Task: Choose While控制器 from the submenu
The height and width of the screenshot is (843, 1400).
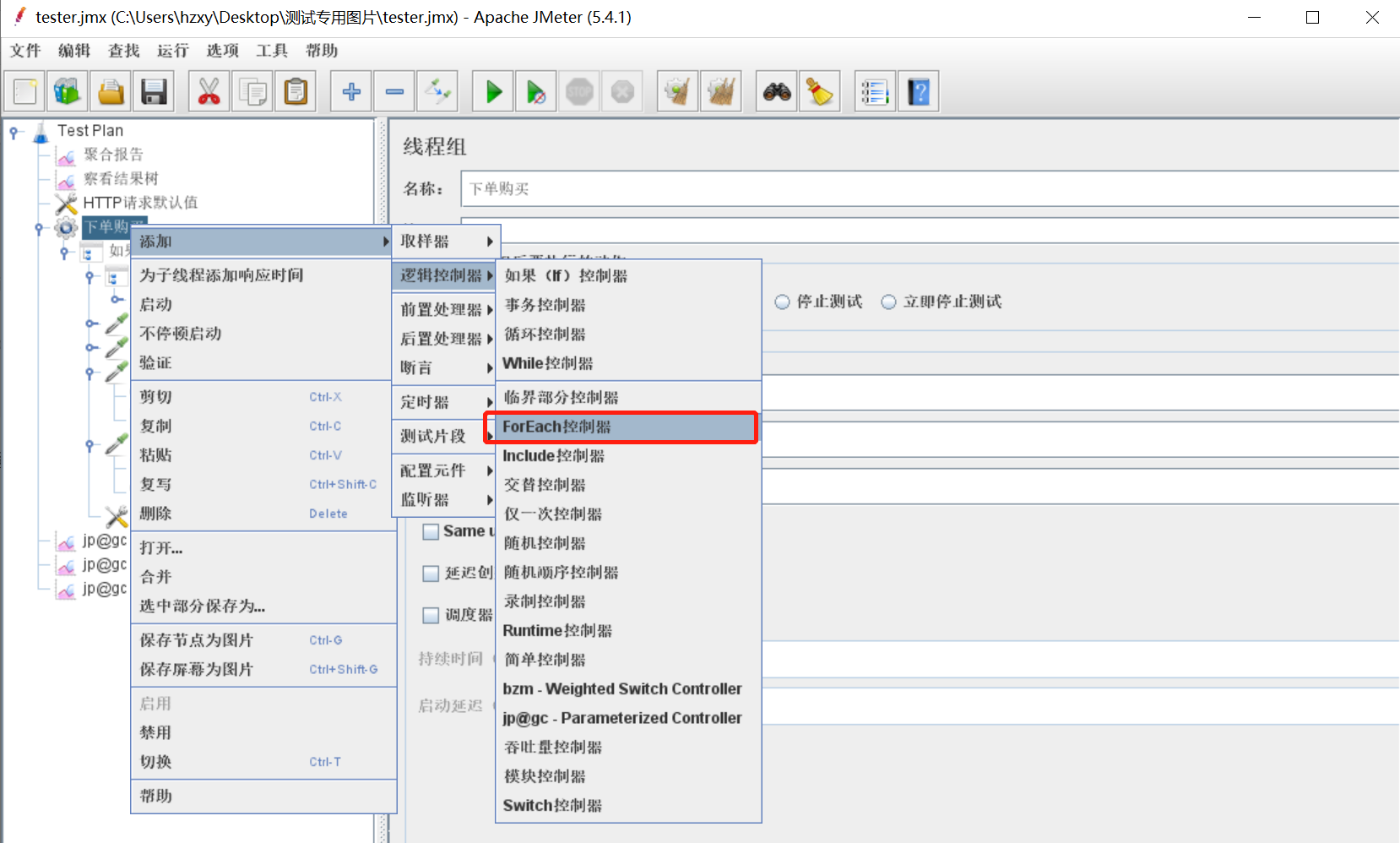Action: tap(628, 363)
